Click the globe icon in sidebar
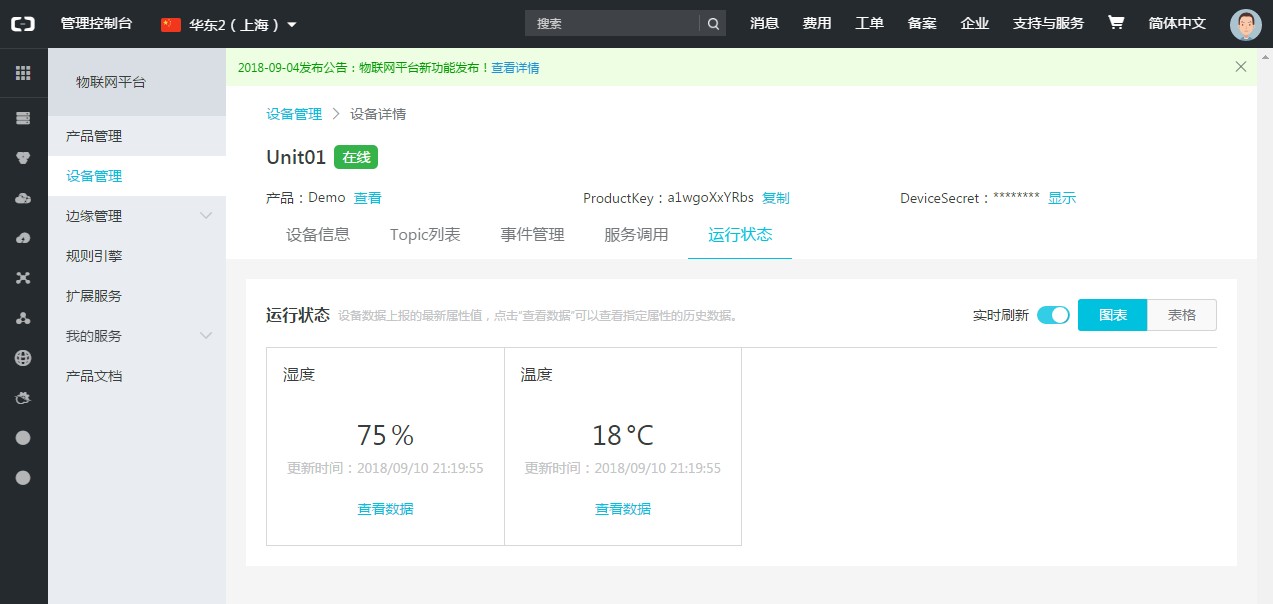Screen dimensions: 1273x604 (x=23, y=357)
